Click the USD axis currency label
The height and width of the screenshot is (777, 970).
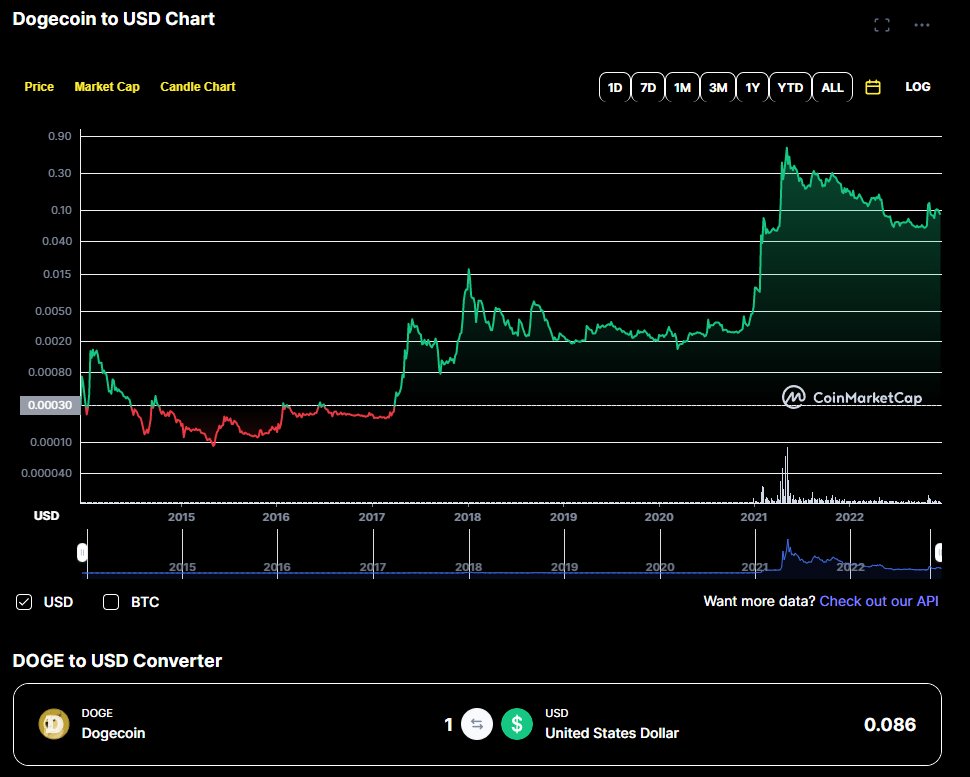point(46,515)
